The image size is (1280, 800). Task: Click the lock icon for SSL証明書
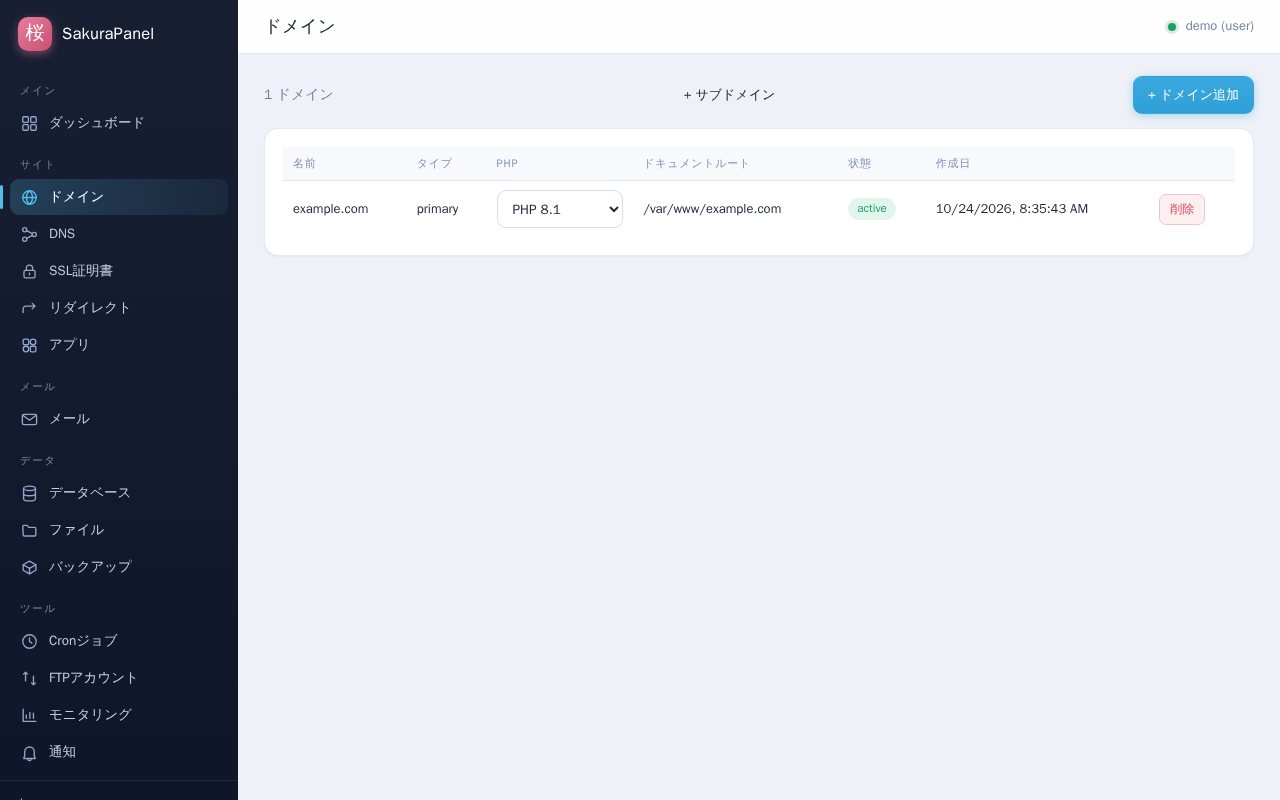tap(29, 271)
